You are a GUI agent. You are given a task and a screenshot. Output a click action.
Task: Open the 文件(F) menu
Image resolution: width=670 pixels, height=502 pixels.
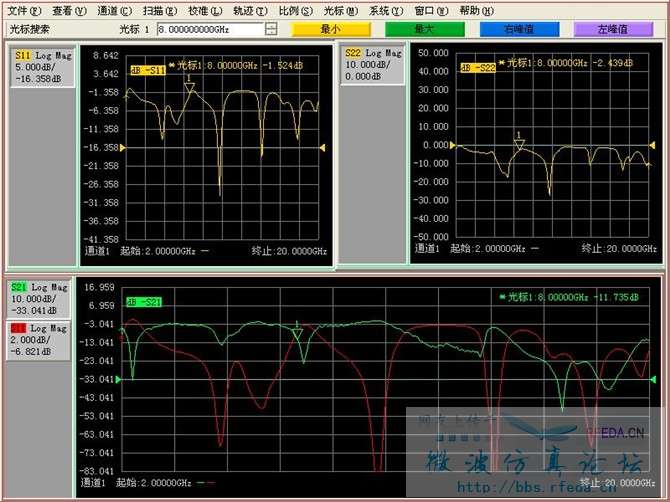(24, 11)
